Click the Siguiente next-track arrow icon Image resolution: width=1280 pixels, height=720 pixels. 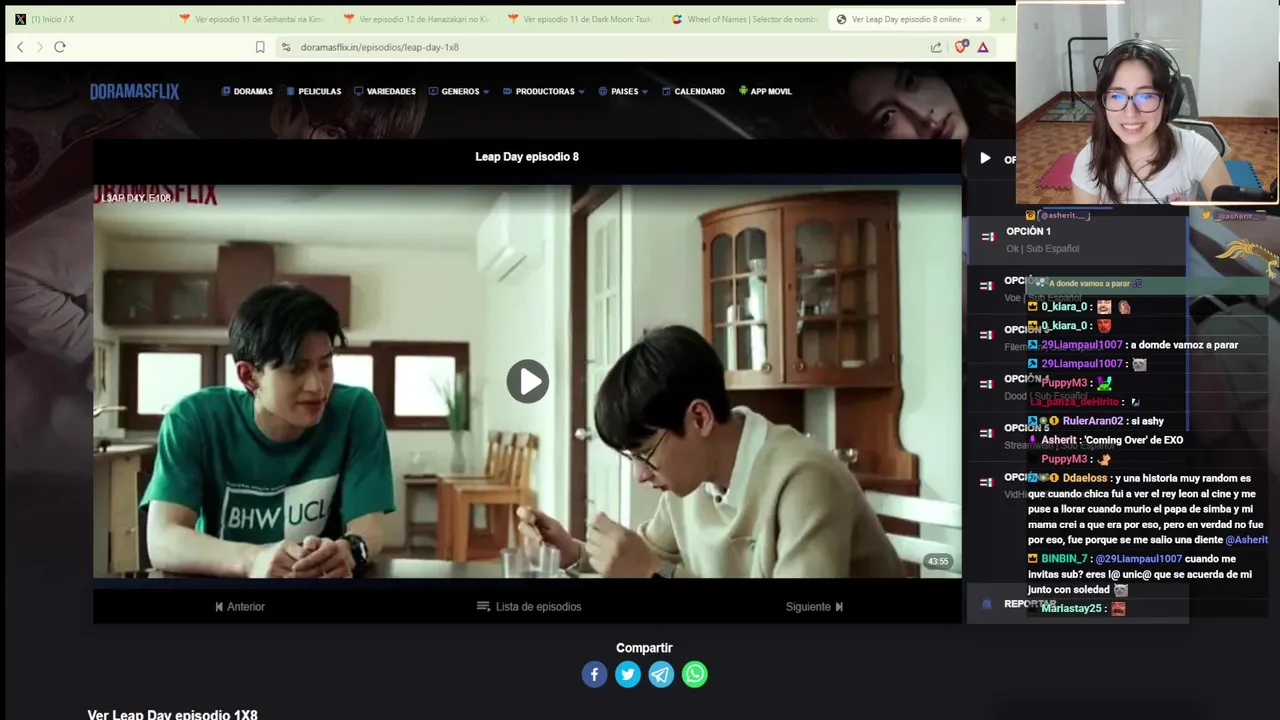(x=839, y=606)
